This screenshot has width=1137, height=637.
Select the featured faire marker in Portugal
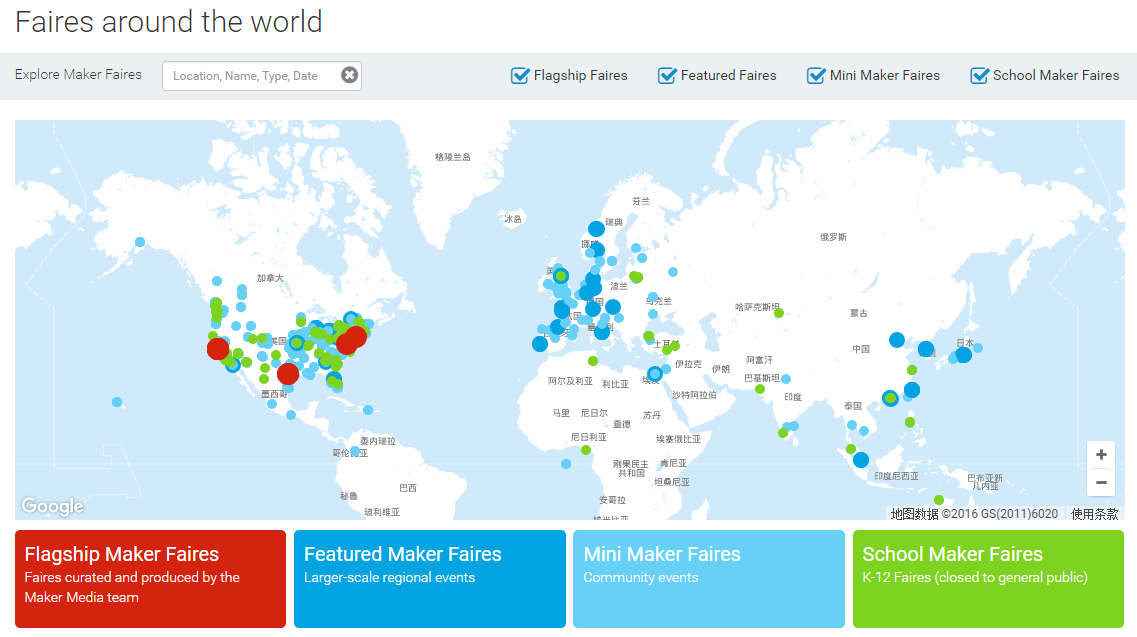(539, 344)
